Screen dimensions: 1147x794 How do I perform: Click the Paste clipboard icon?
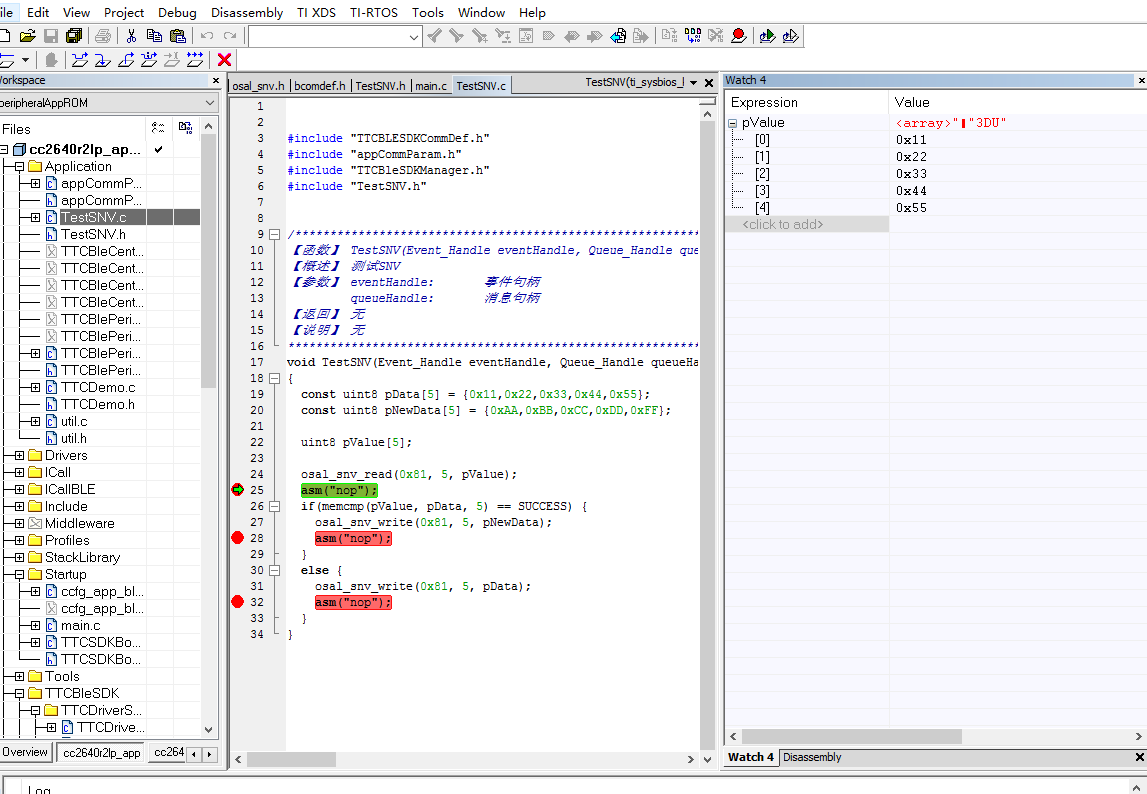[178, 36]
